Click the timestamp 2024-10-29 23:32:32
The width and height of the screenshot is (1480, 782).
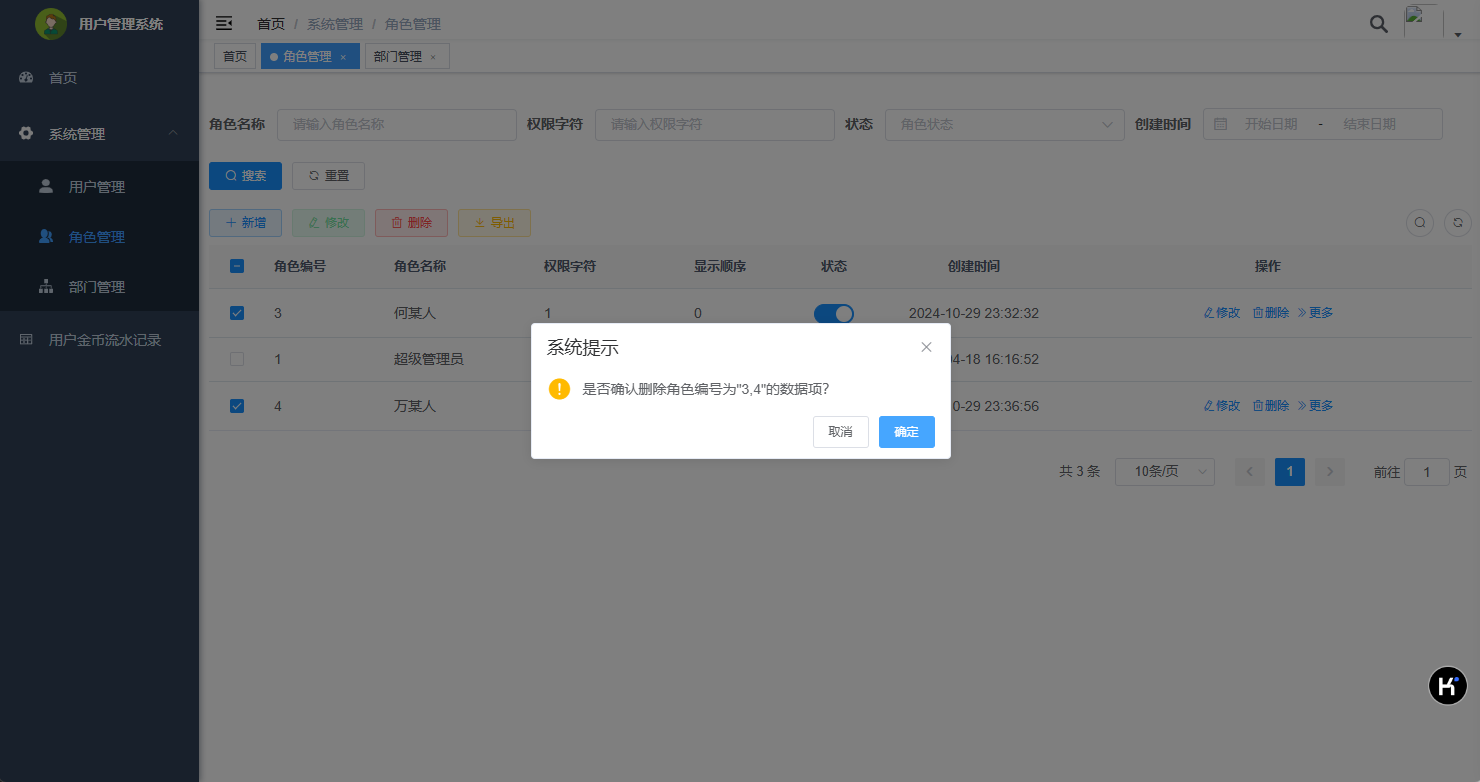pos(974,313)
